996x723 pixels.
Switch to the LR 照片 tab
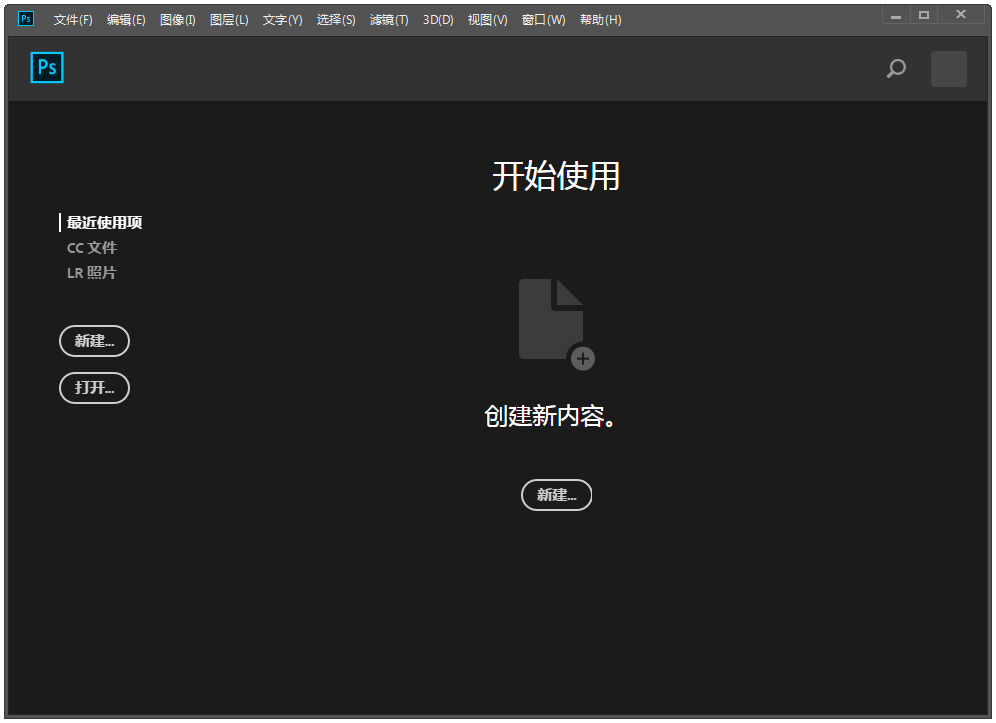tap(92, 273)
